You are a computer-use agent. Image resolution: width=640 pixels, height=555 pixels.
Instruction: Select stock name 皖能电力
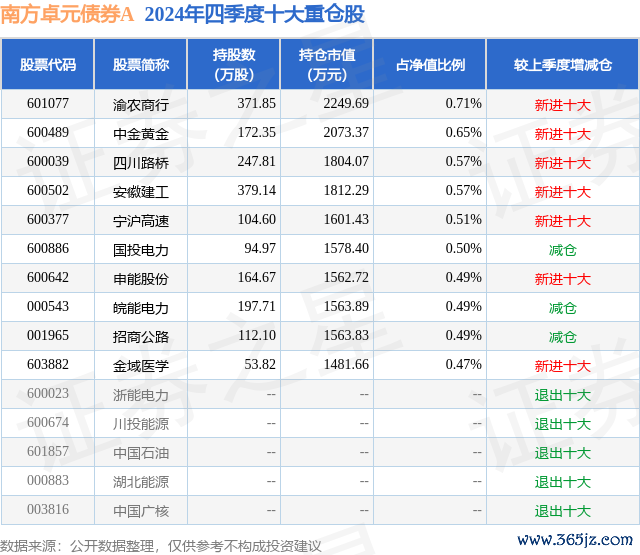pos(141,308)
